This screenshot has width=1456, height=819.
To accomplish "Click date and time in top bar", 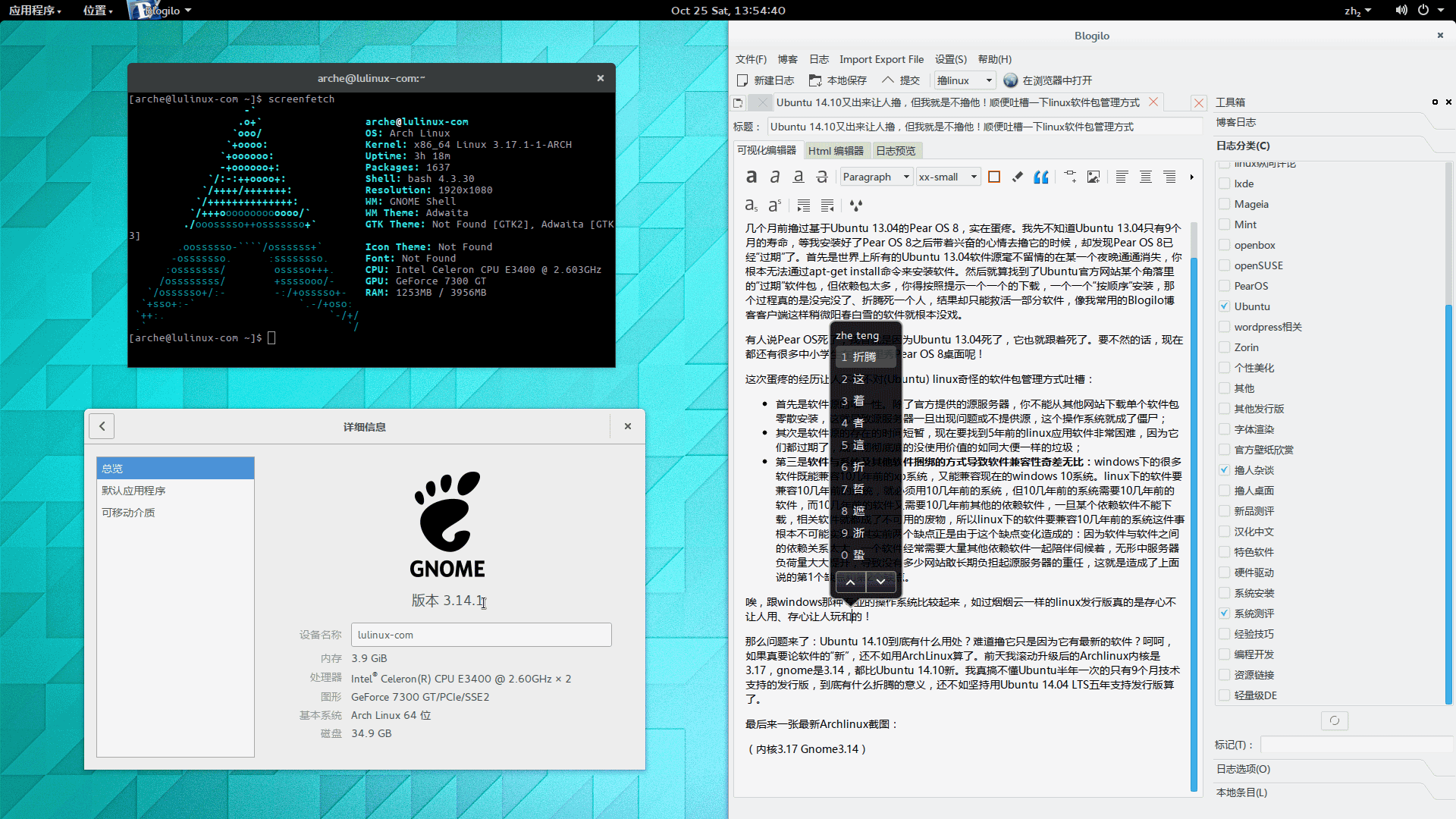I will tap(728, 10).
